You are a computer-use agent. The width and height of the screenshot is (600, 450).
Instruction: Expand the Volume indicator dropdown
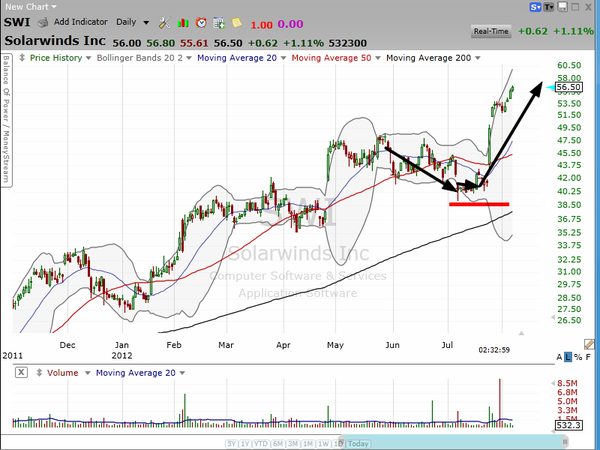(x=87, y=373)
